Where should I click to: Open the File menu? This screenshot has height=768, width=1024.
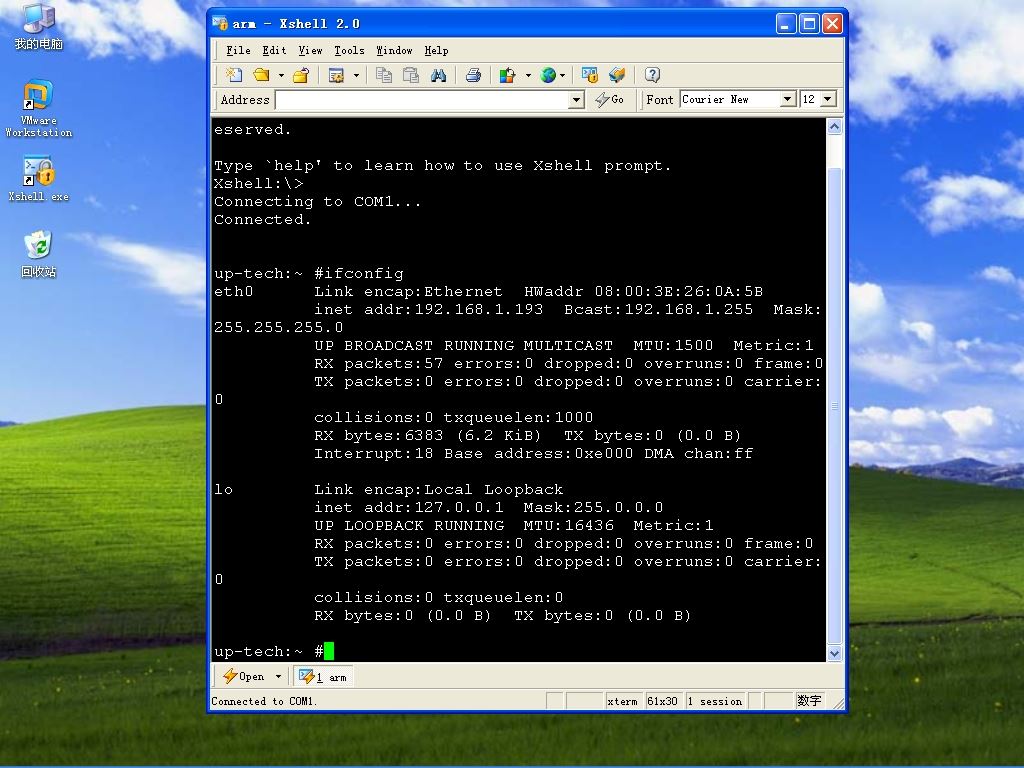point(238,50)
